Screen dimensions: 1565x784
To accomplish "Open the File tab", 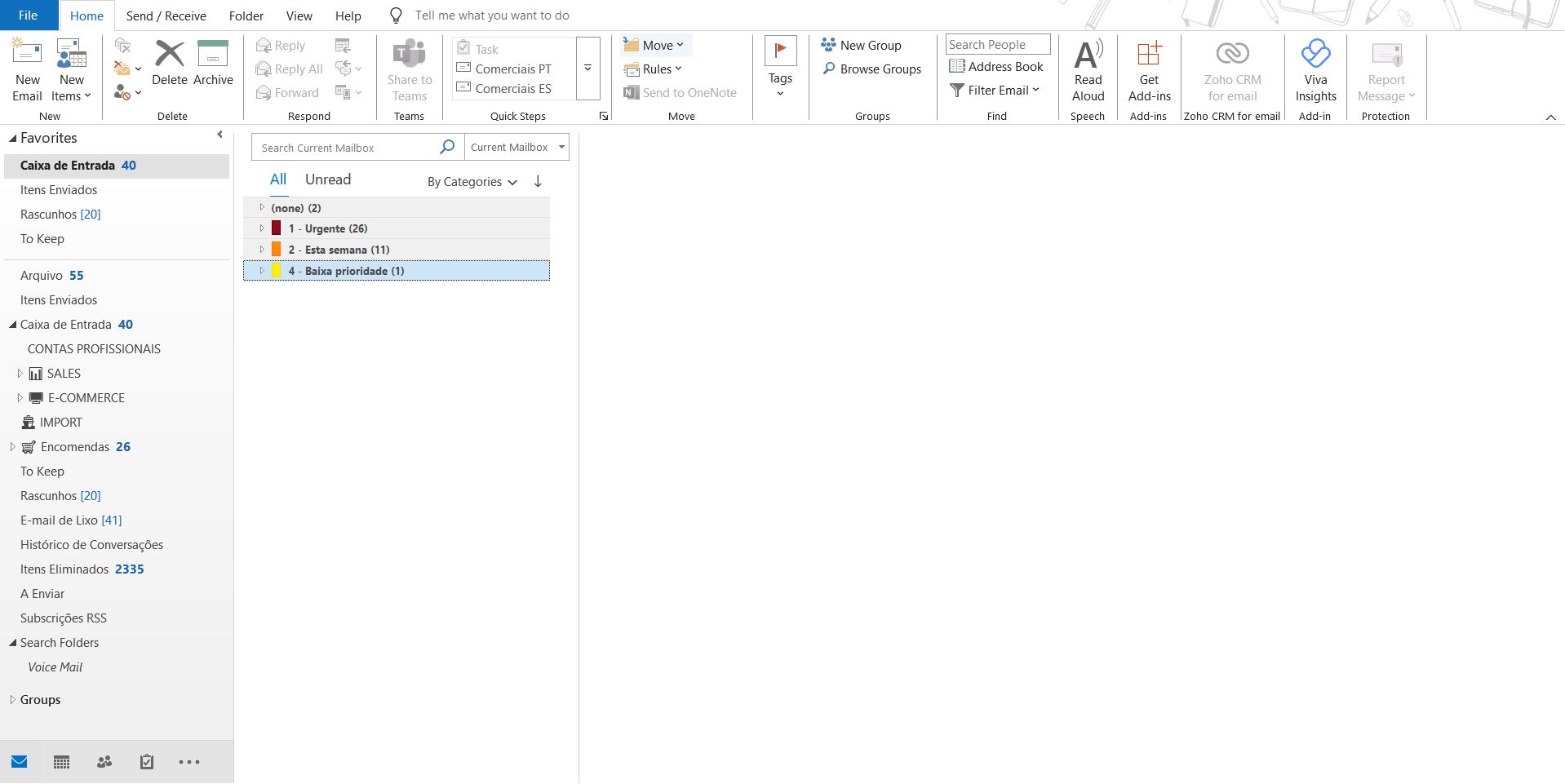I will coord(29,16).
